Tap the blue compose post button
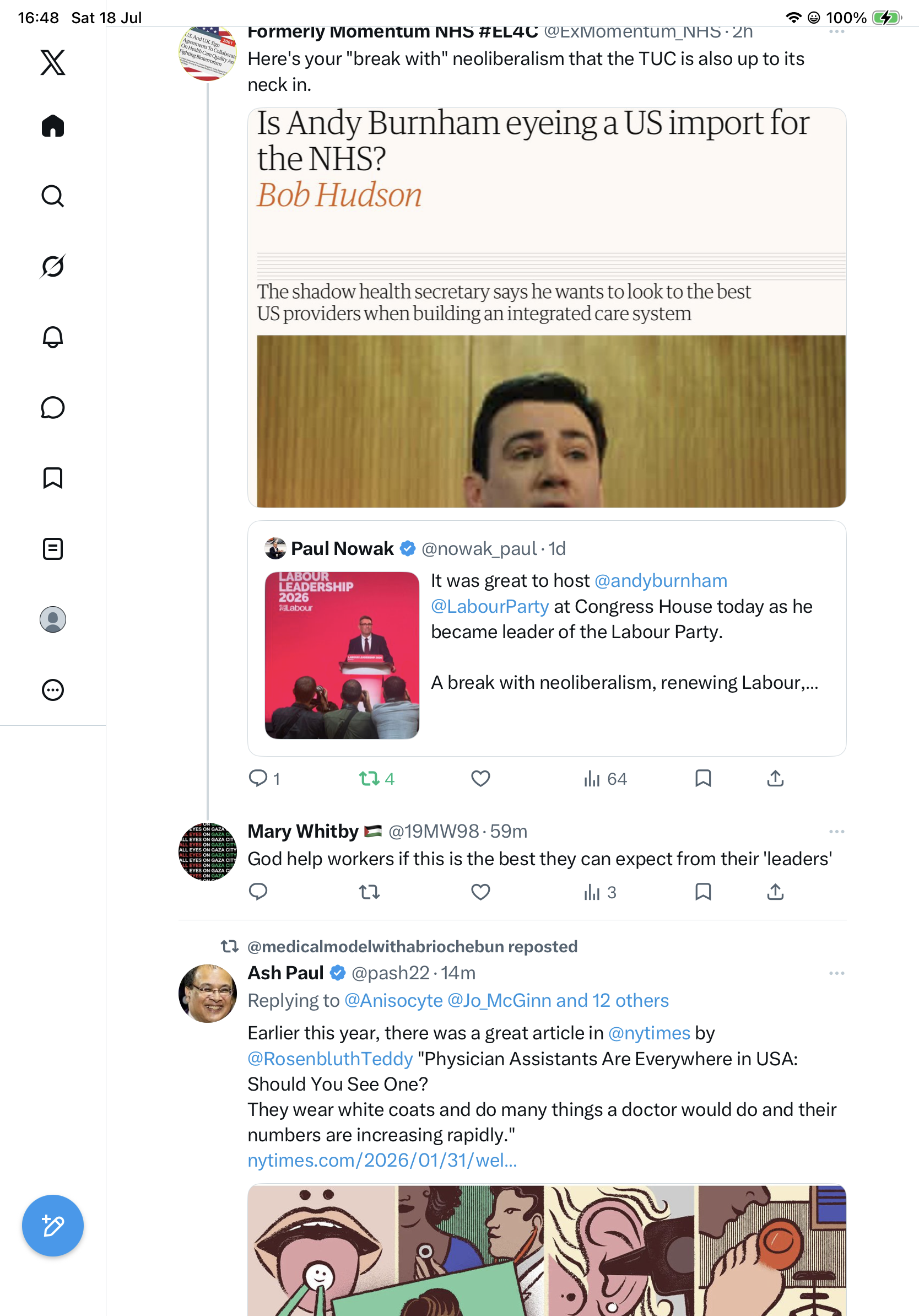919x1316 pixels. point(53,1226)
